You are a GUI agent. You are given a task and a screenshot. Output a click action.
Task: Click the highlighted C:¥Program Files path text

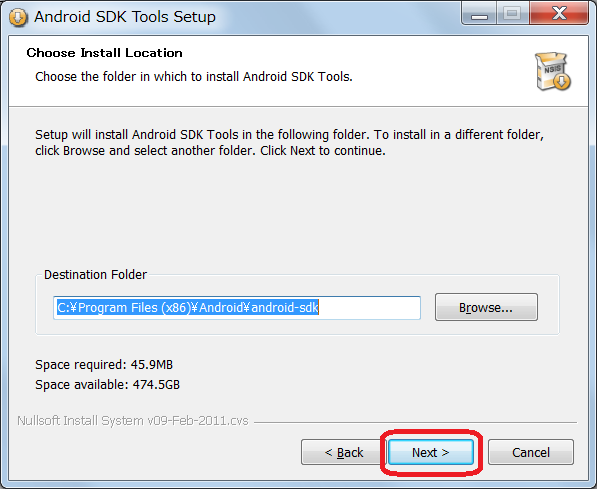click(188, 307)
